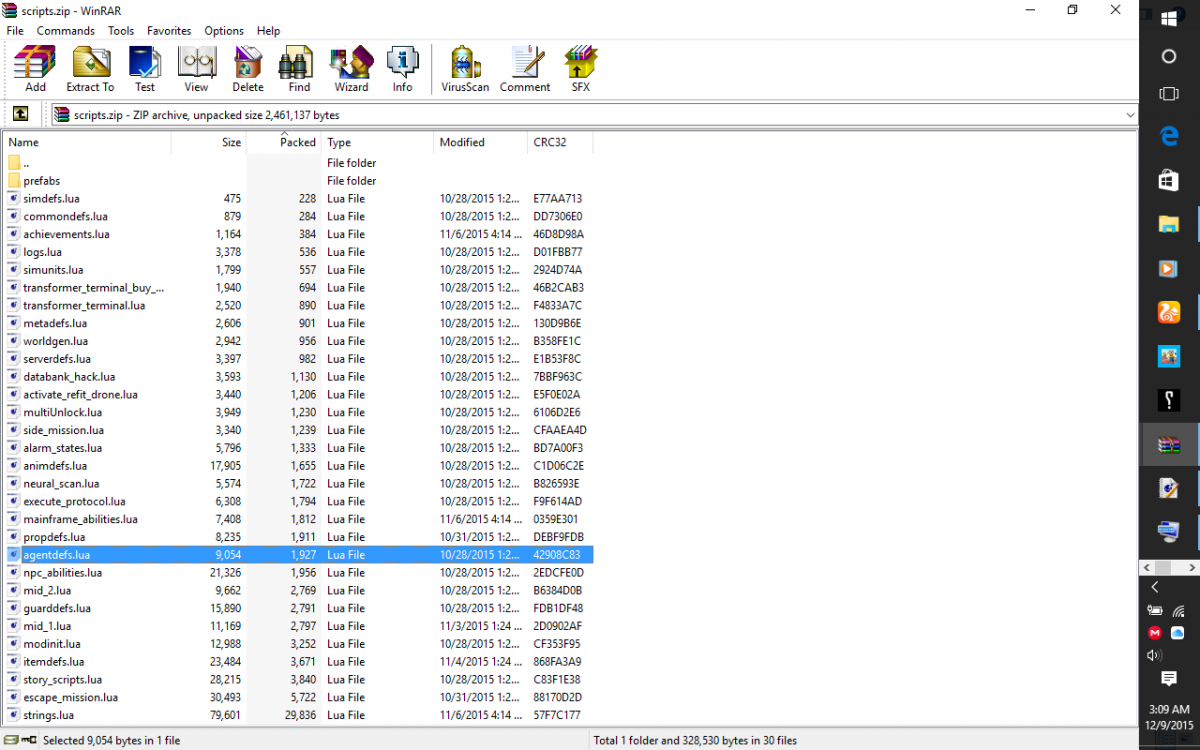Show archive Info
Image resolution: width=1200 pixels, height=750 pixels.
402,69
